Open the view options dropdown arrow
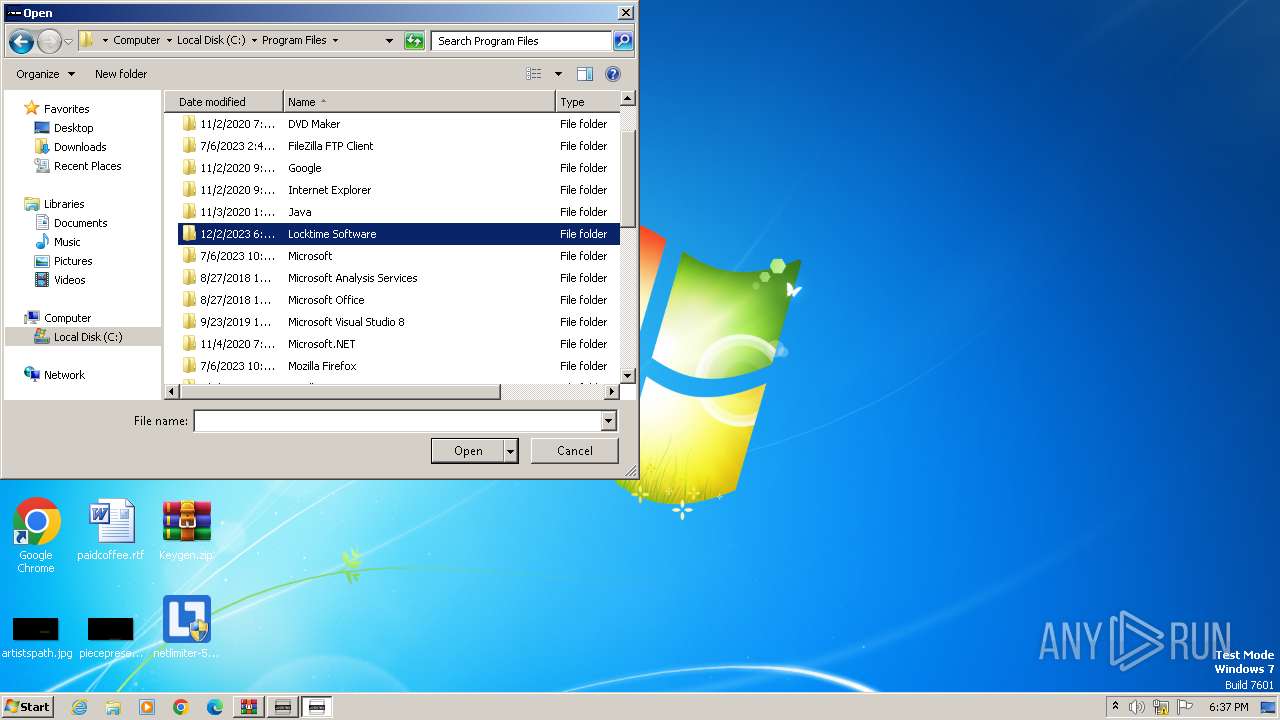The width and height of the screenshot is (1280, 720). 558,74
